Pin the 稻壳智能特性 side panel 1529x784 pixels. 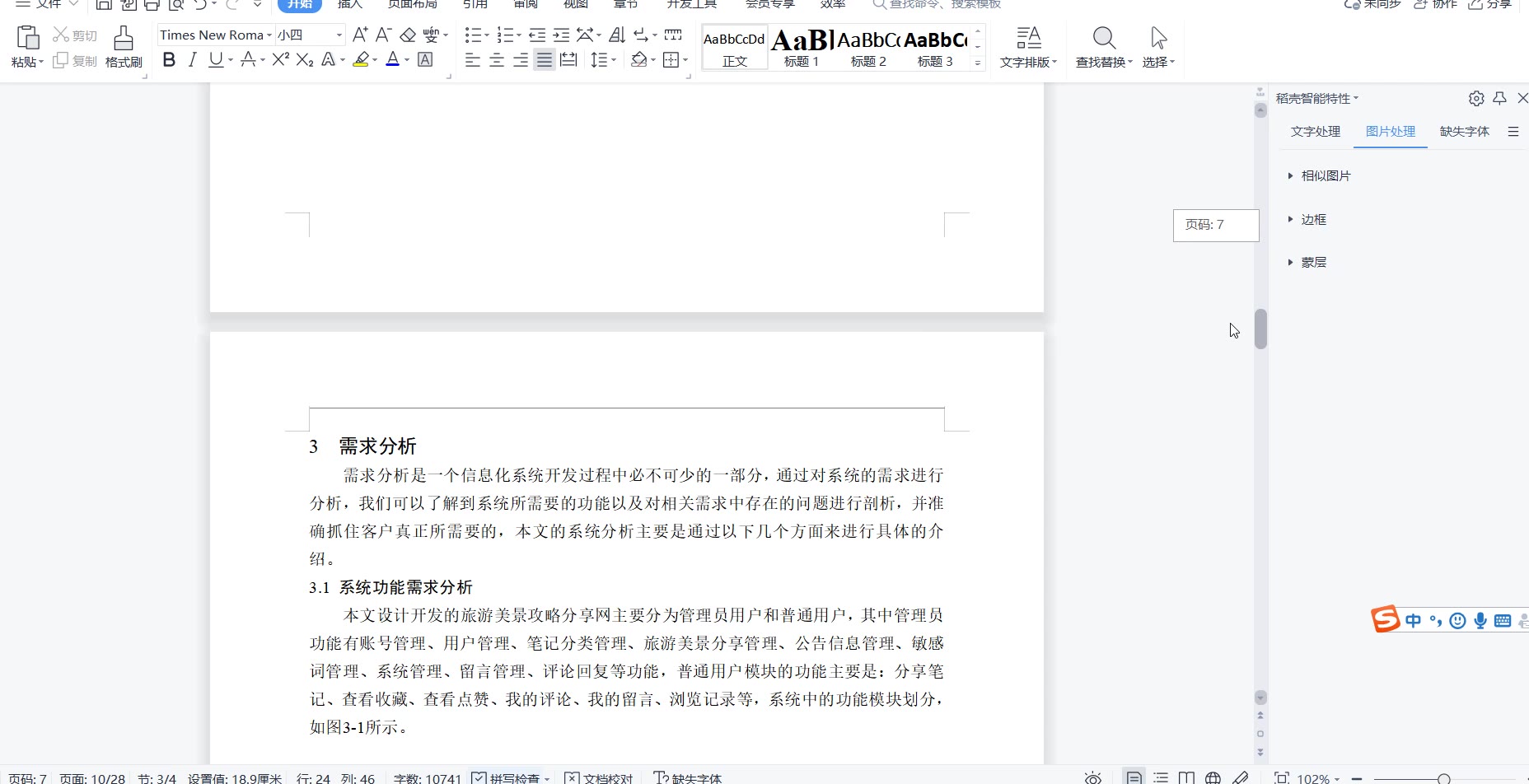pos(1499,98)
